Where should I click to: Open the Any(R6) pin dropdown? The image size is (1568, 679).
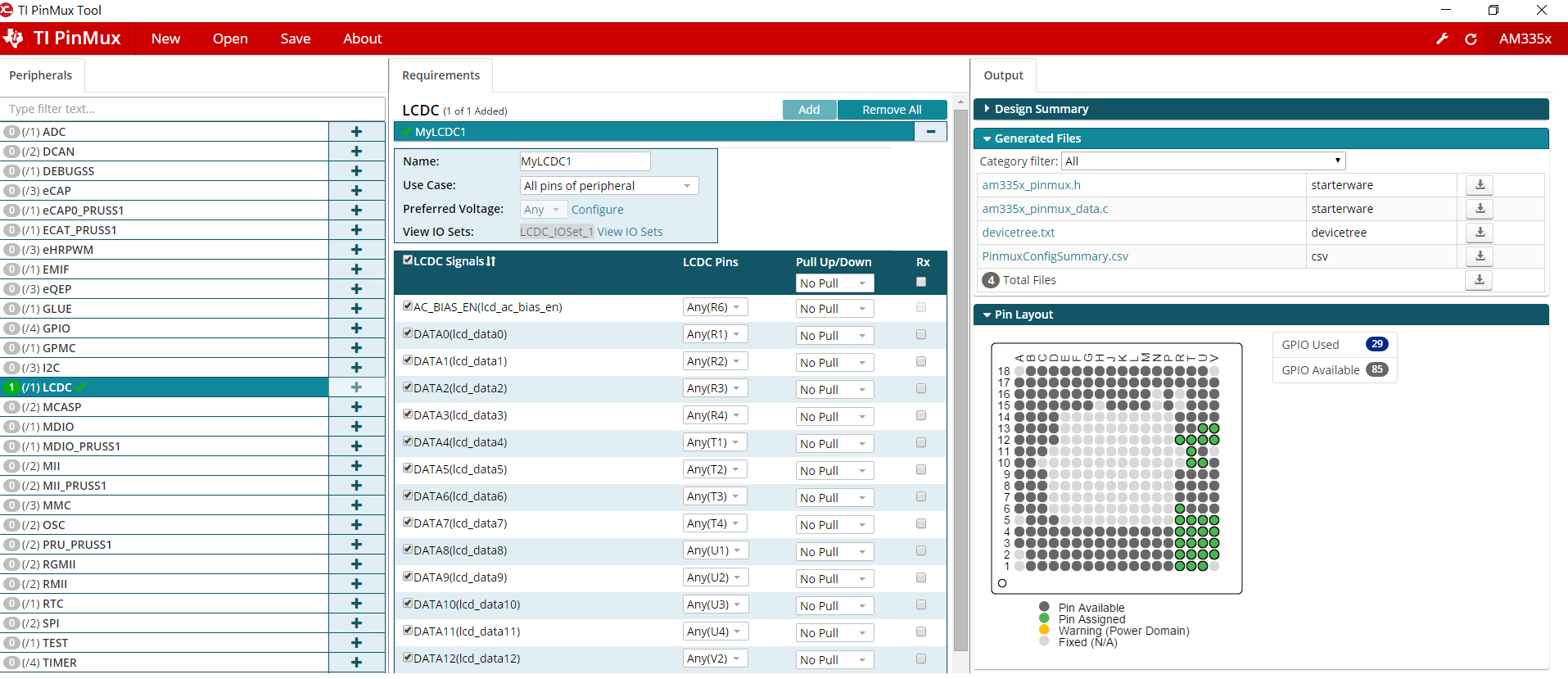pos(715,307)
